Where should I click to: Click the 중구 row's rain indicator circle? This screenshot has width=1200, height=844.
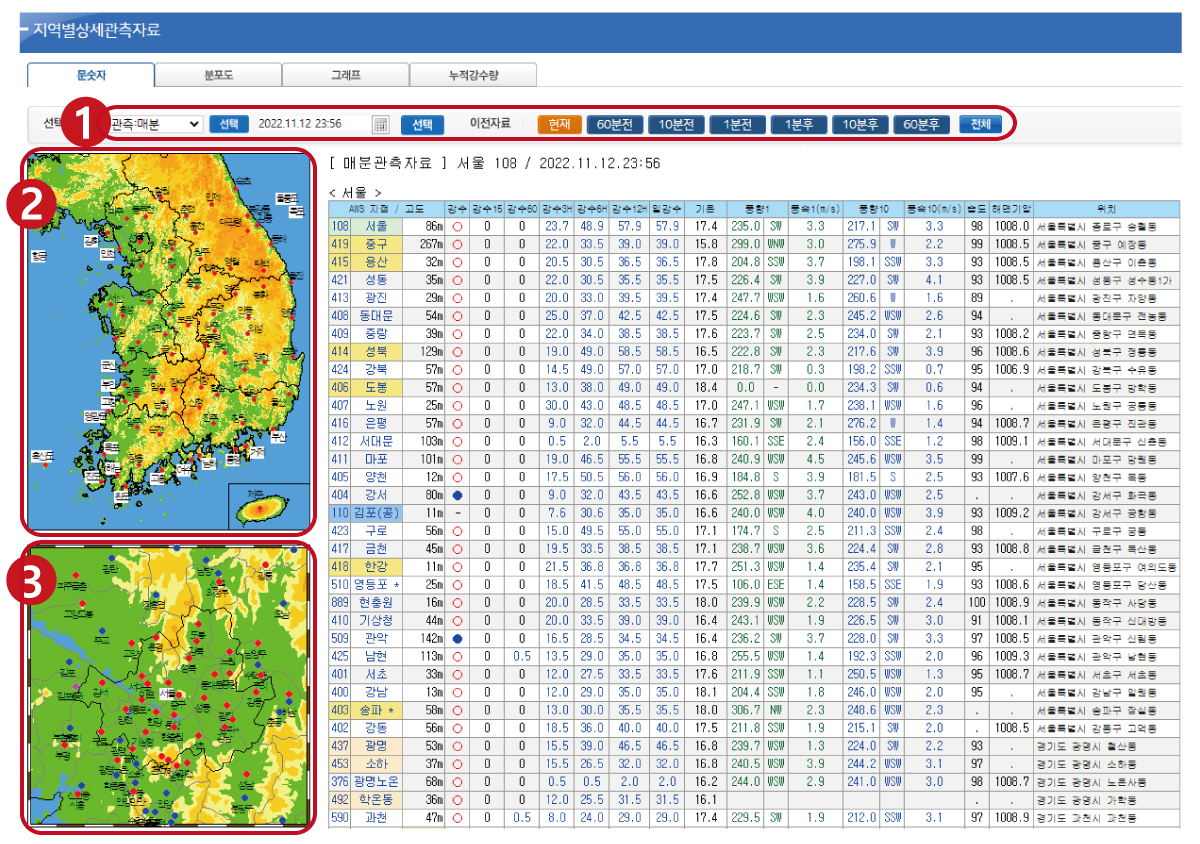pyautogui.click(x=457, y=244)
